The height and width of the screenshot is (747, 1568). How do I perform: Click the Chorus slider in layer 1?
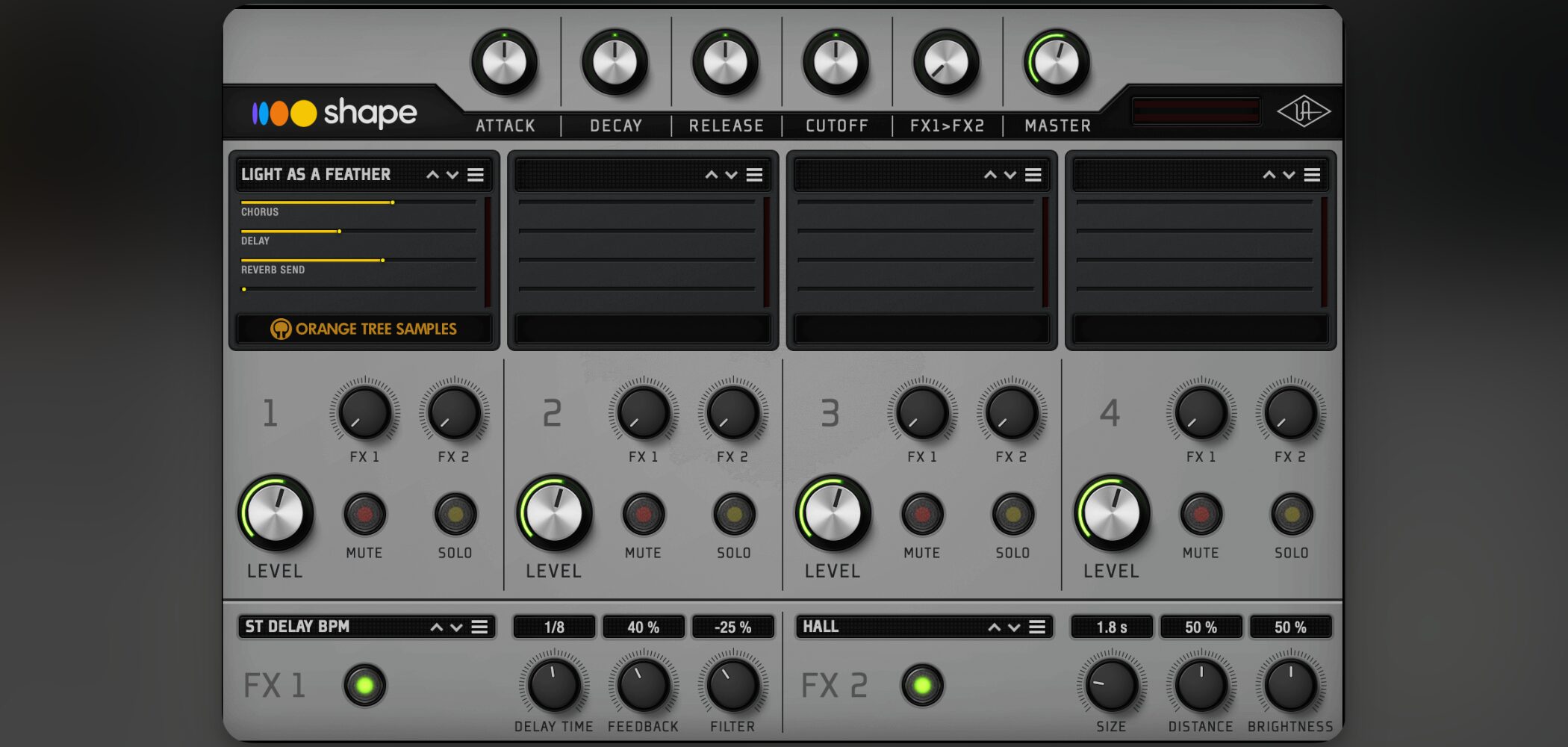click(358, 202)
